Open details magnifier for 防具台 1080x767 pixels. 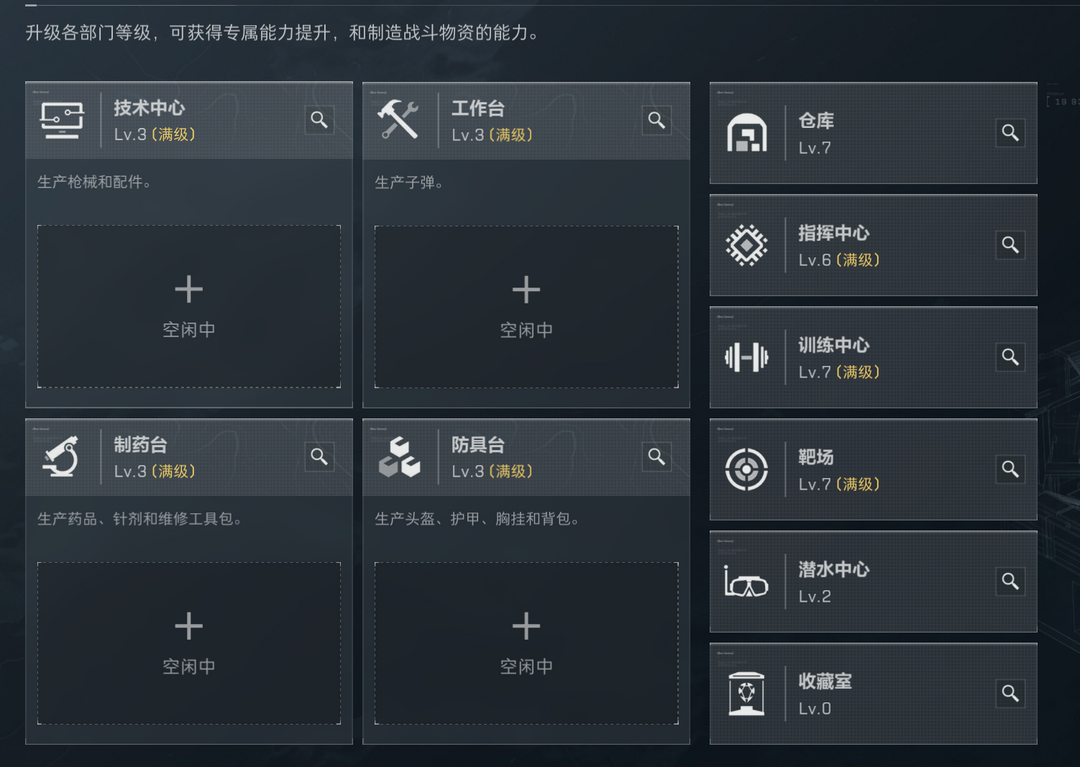click(656, 457)
